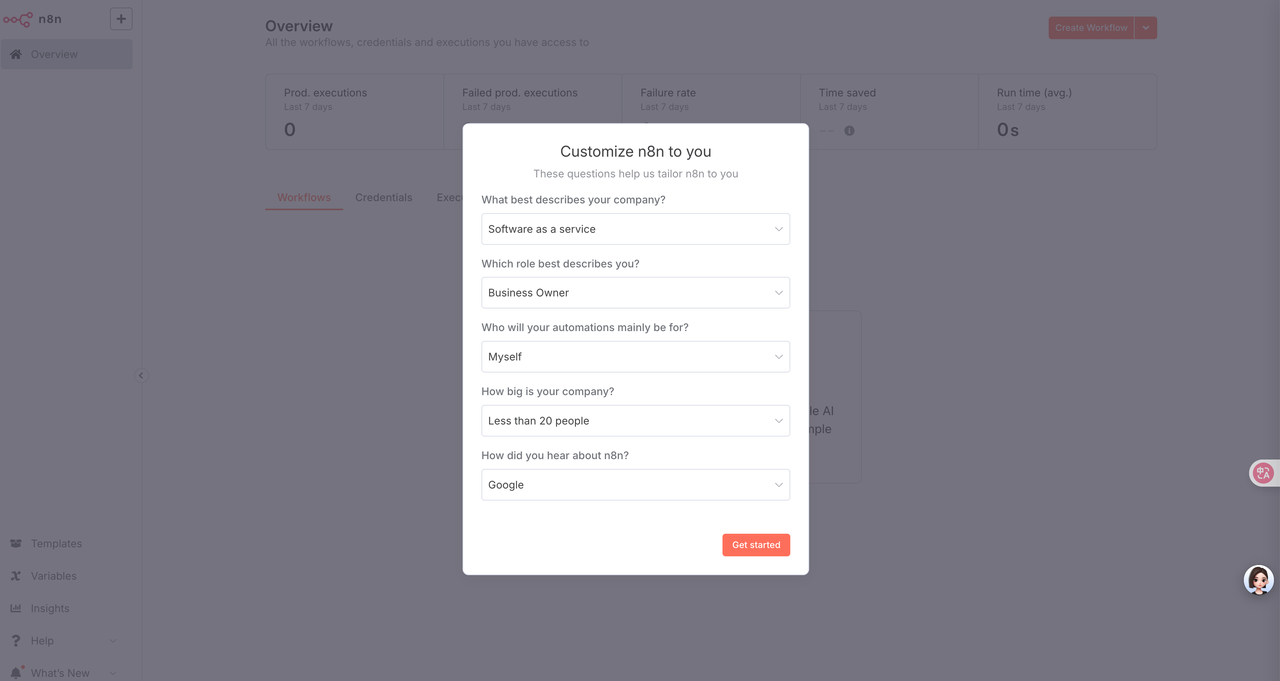The height and width of the screenshot is (681, 1280).
Task: Open the dropdown showing Google
Action: [635, 485]
